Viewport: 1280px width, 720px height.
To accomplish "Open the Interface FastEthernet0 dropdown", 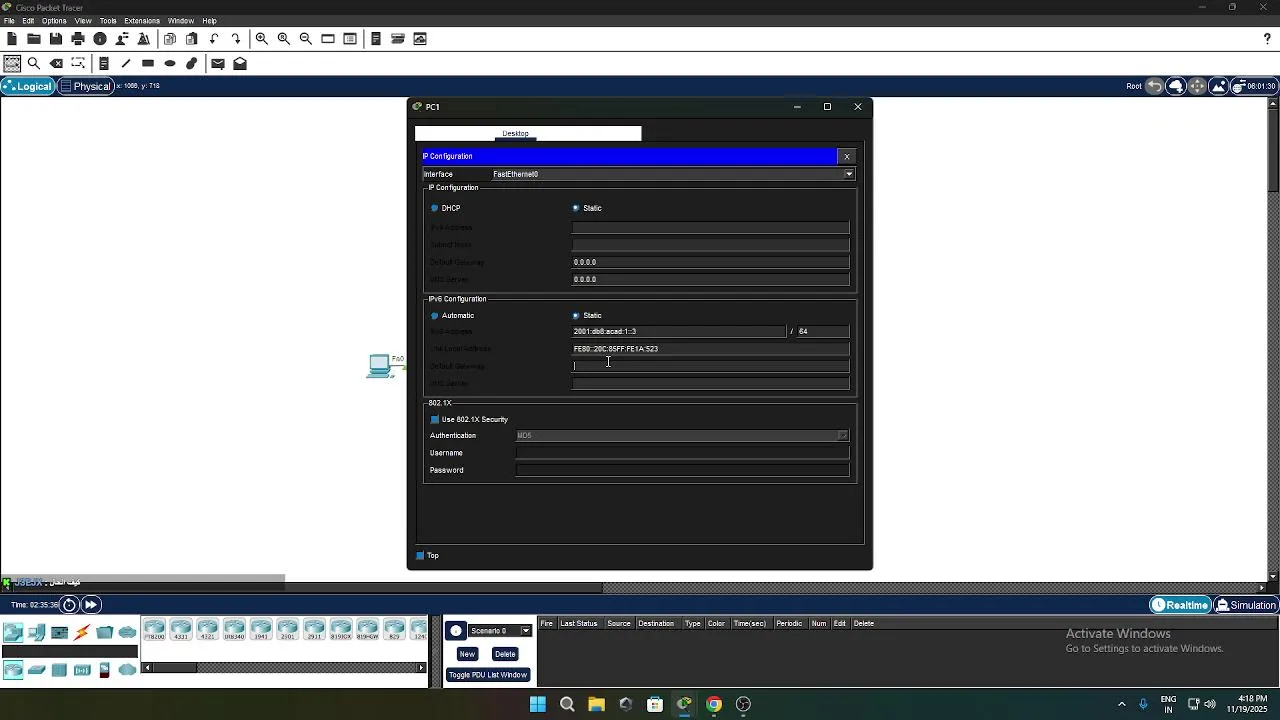I will coord(672,174).
